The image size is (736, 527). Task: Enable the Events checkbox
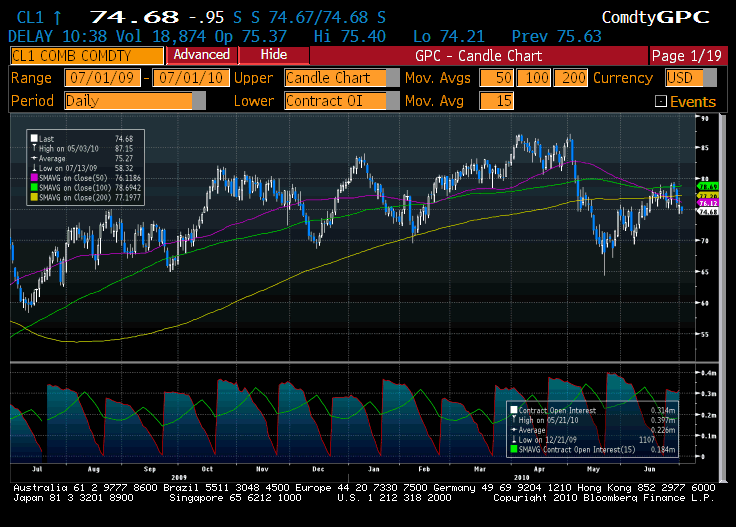[x=660, y=101]
